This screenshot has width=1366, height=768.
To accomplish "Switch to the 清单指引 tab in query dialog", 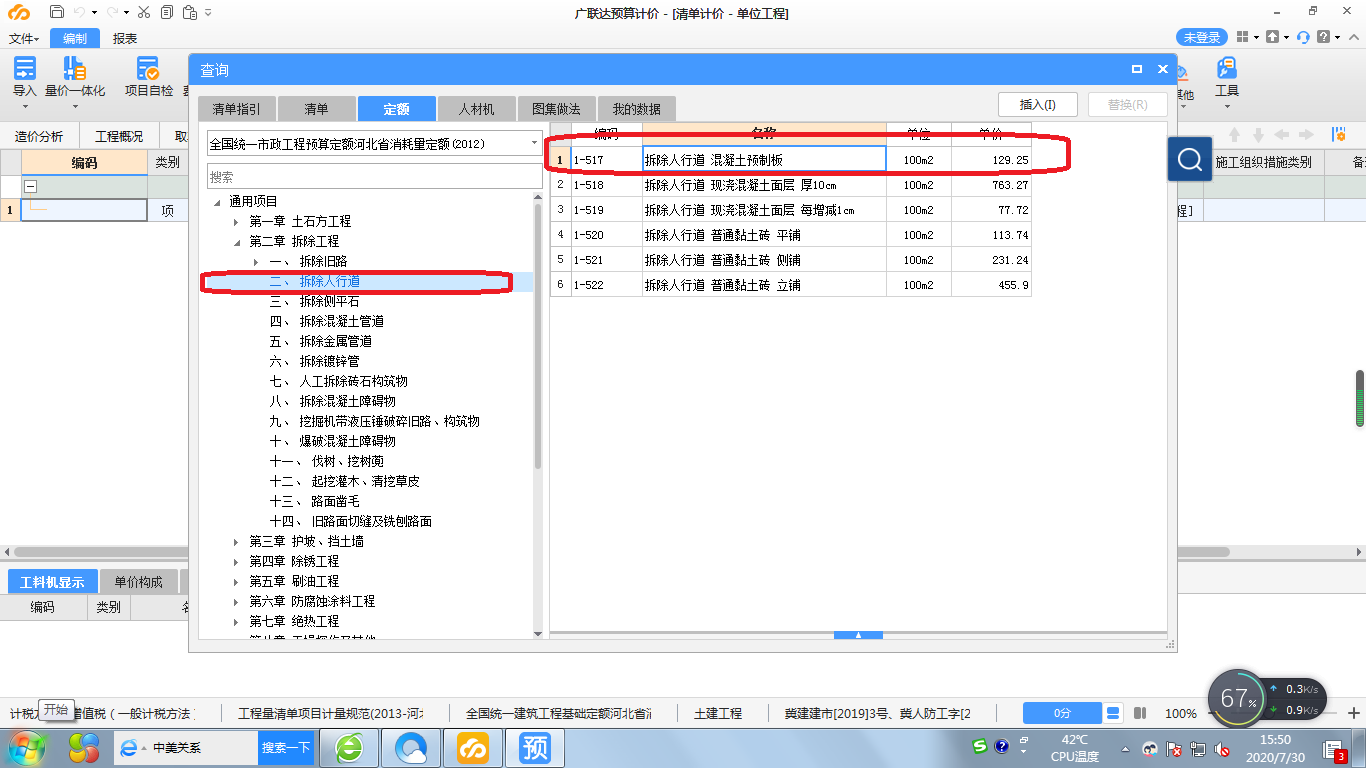I will (x=236, y=109).
